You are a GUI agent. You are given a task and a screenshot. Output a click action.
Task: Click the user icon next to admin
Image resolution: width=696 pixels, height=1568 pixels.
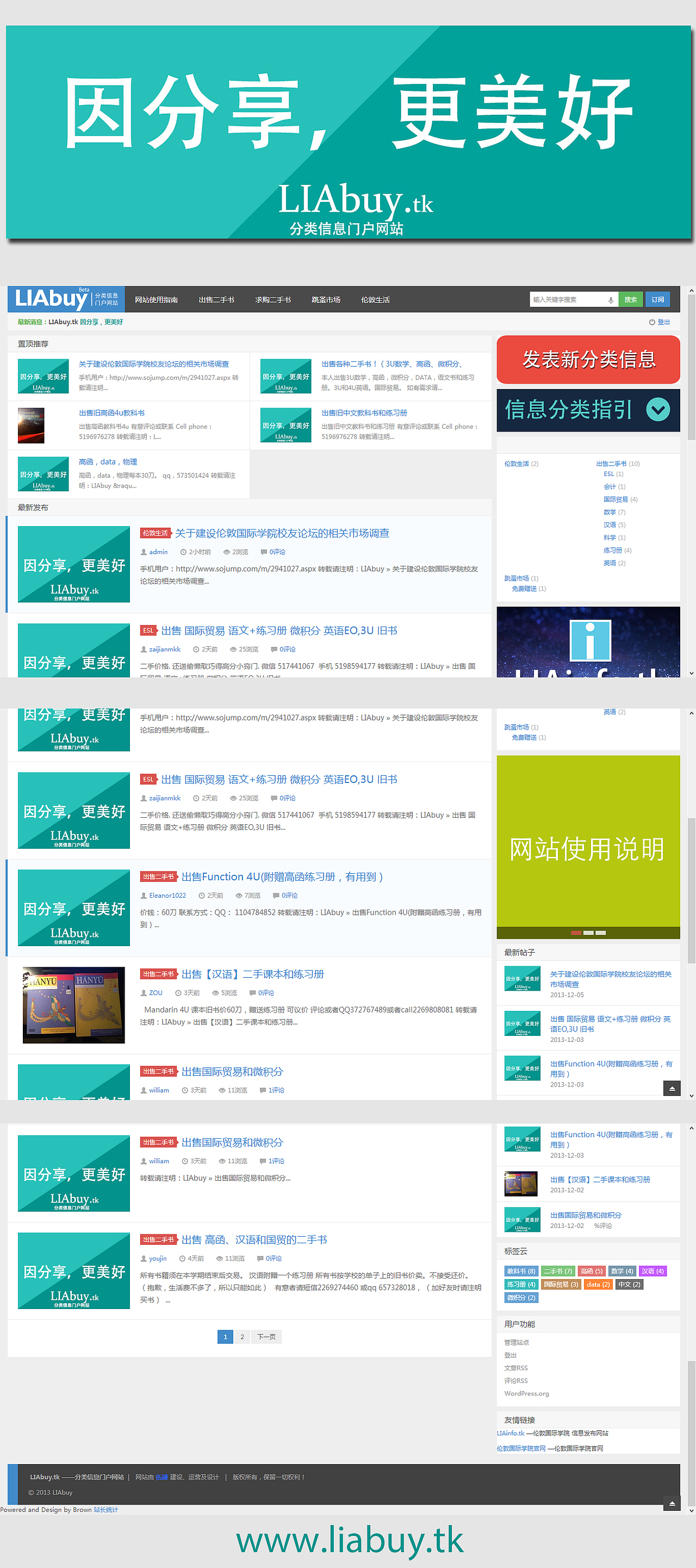tap(144, 552)
